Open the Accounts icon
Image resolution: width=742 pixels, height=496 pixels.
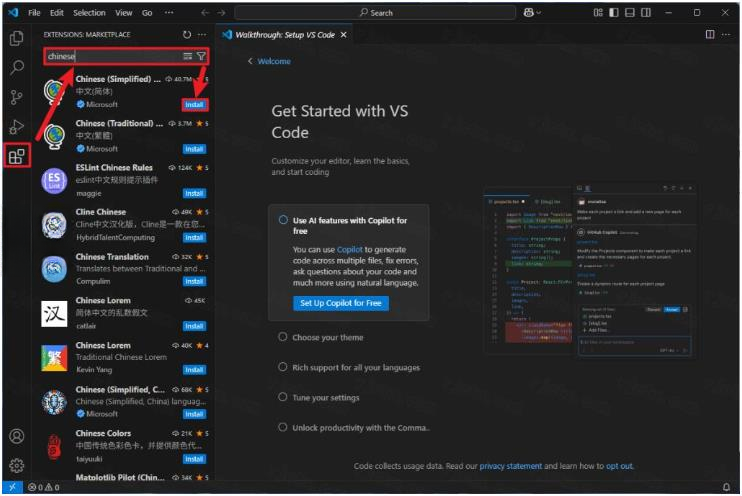(17, 436)
